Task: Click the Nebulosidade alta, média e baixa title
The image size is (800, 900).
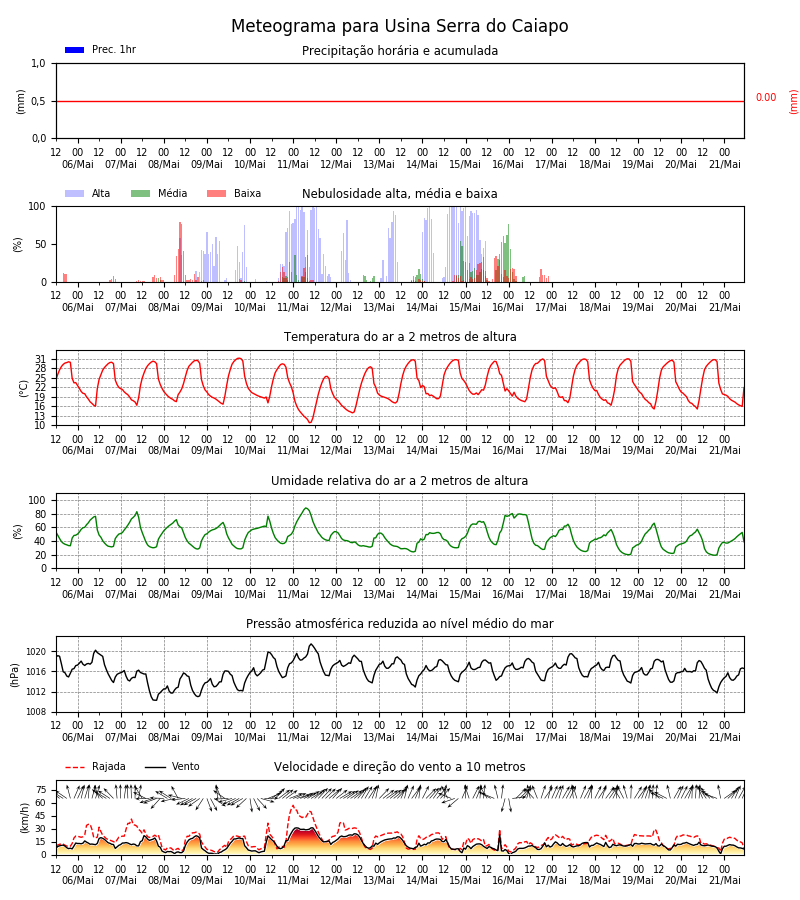Action: [x=399, y=193]
